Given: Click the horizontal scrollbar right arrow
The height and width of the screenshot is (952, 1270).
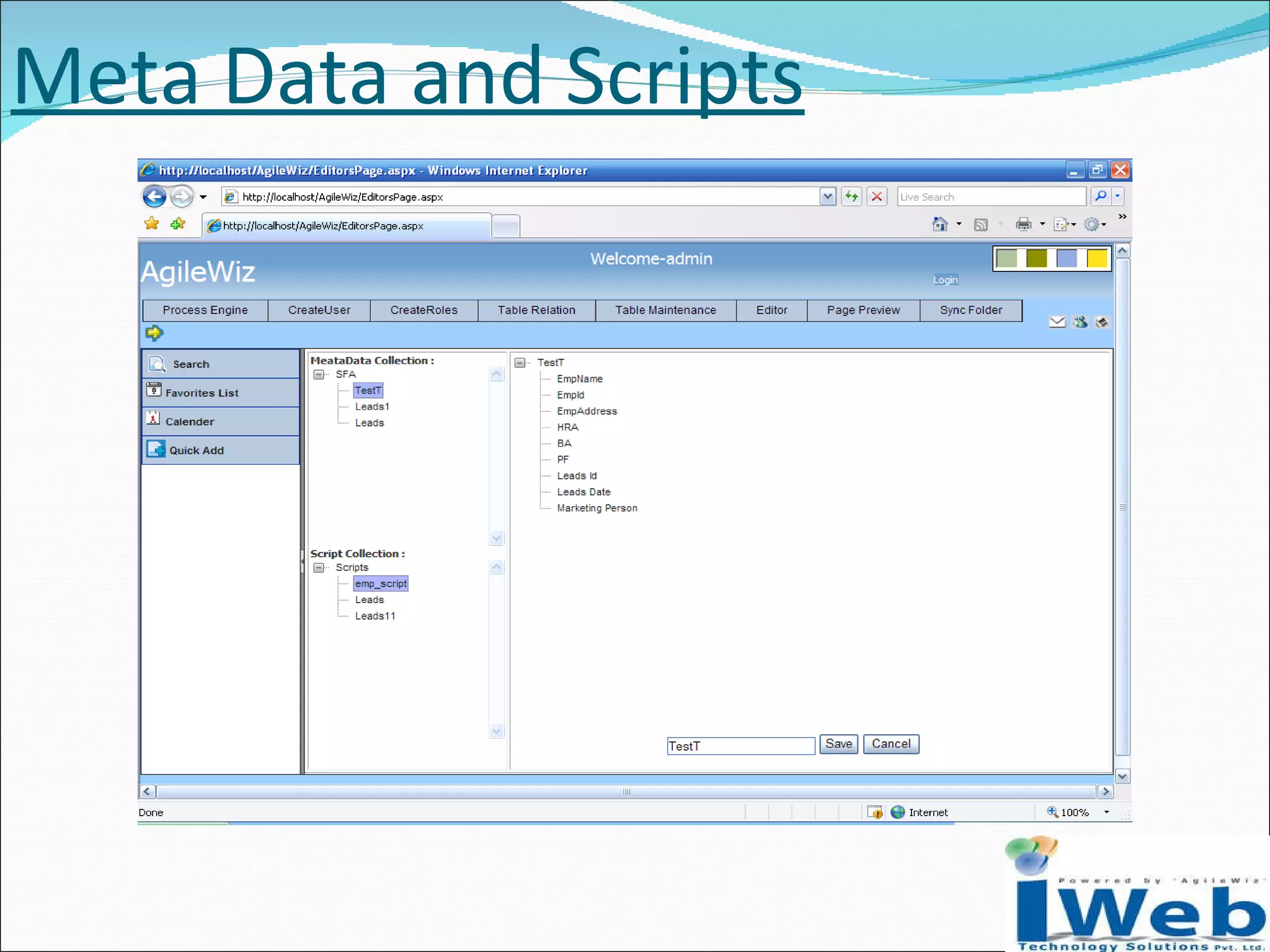Looking at the screenshot, I should 1105,792.
